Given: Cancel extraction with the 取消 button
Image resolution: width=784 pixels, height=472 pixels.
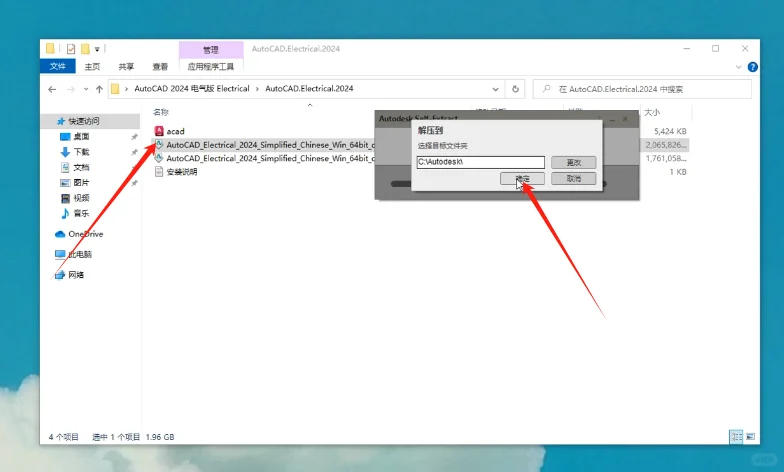Looking at the screenshot, I should [574, 178].
